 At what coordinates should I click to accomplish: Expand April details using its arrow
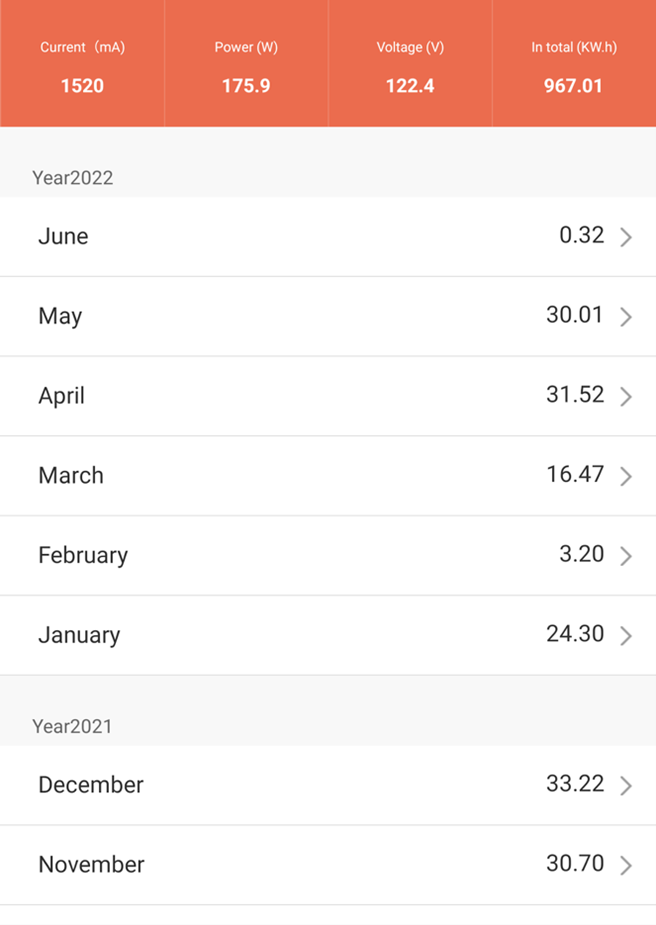click(x=626, y=396)
